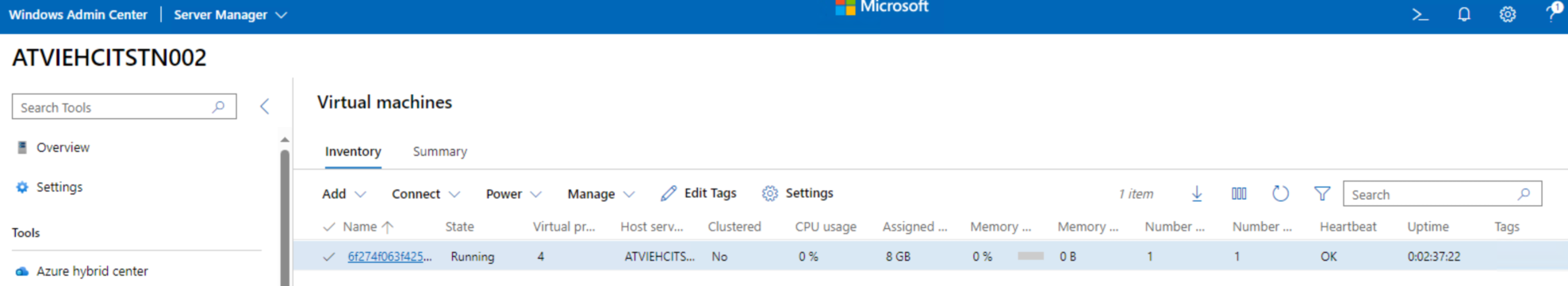Open the PowerShell console icon
This screenshot has height=286, width=1568.
tap(1420, 14)
